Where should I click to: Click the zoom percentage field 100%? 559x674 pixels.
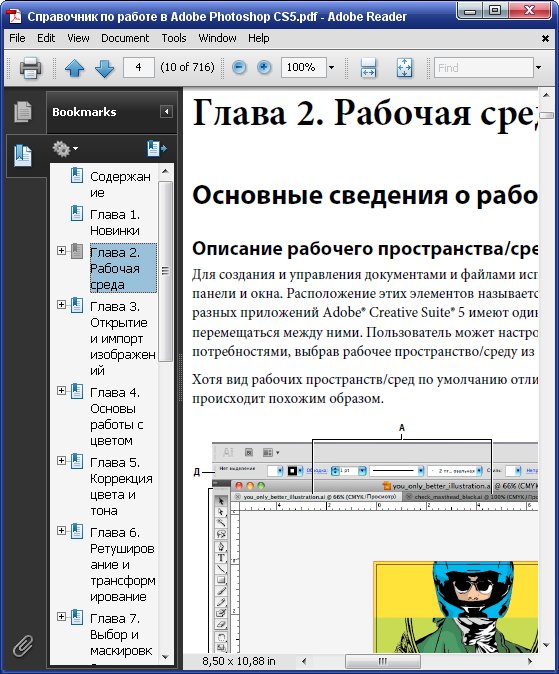[x=304, y=67]
